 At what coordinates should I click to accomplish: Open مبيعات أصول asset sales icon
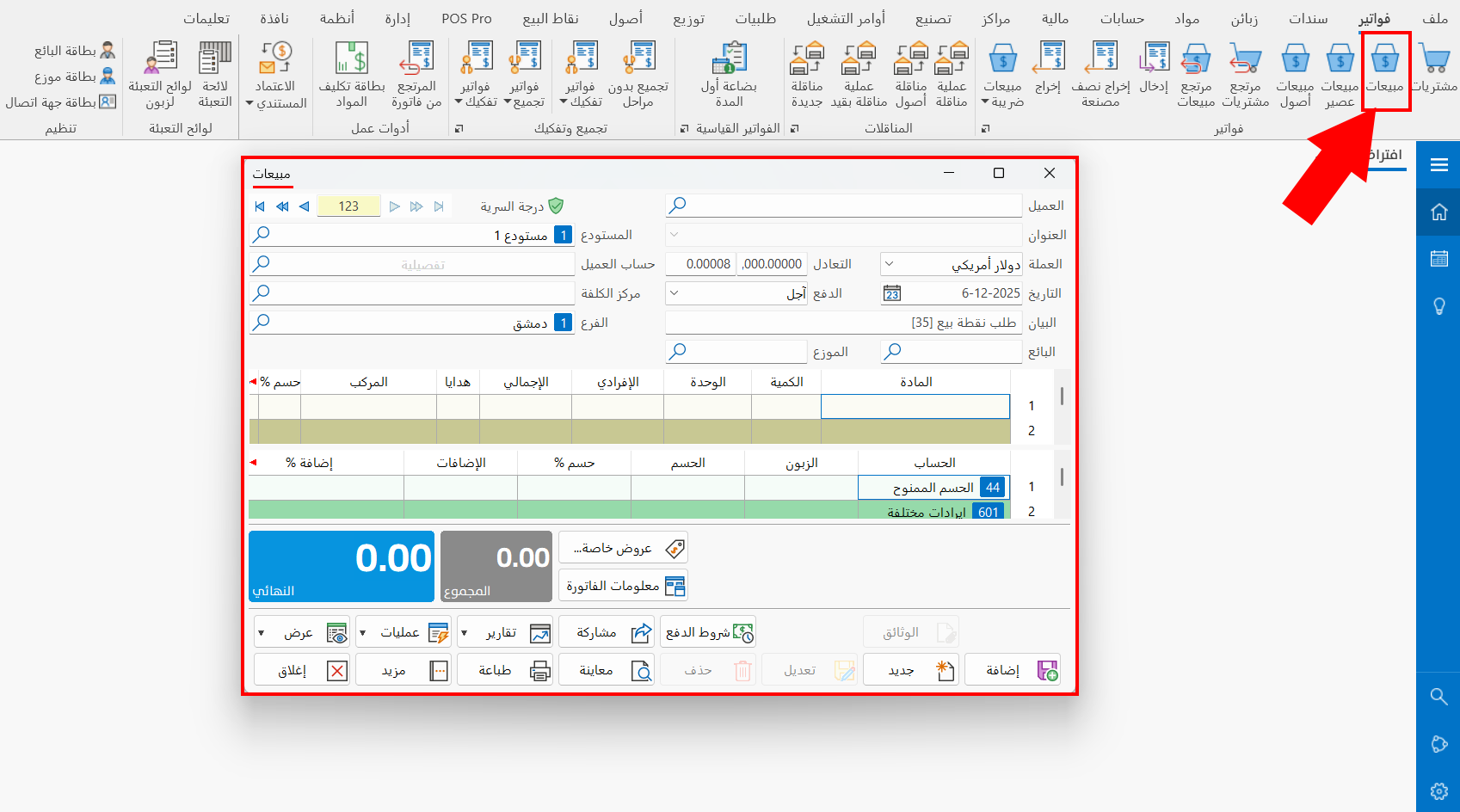tap(1295, 76)
